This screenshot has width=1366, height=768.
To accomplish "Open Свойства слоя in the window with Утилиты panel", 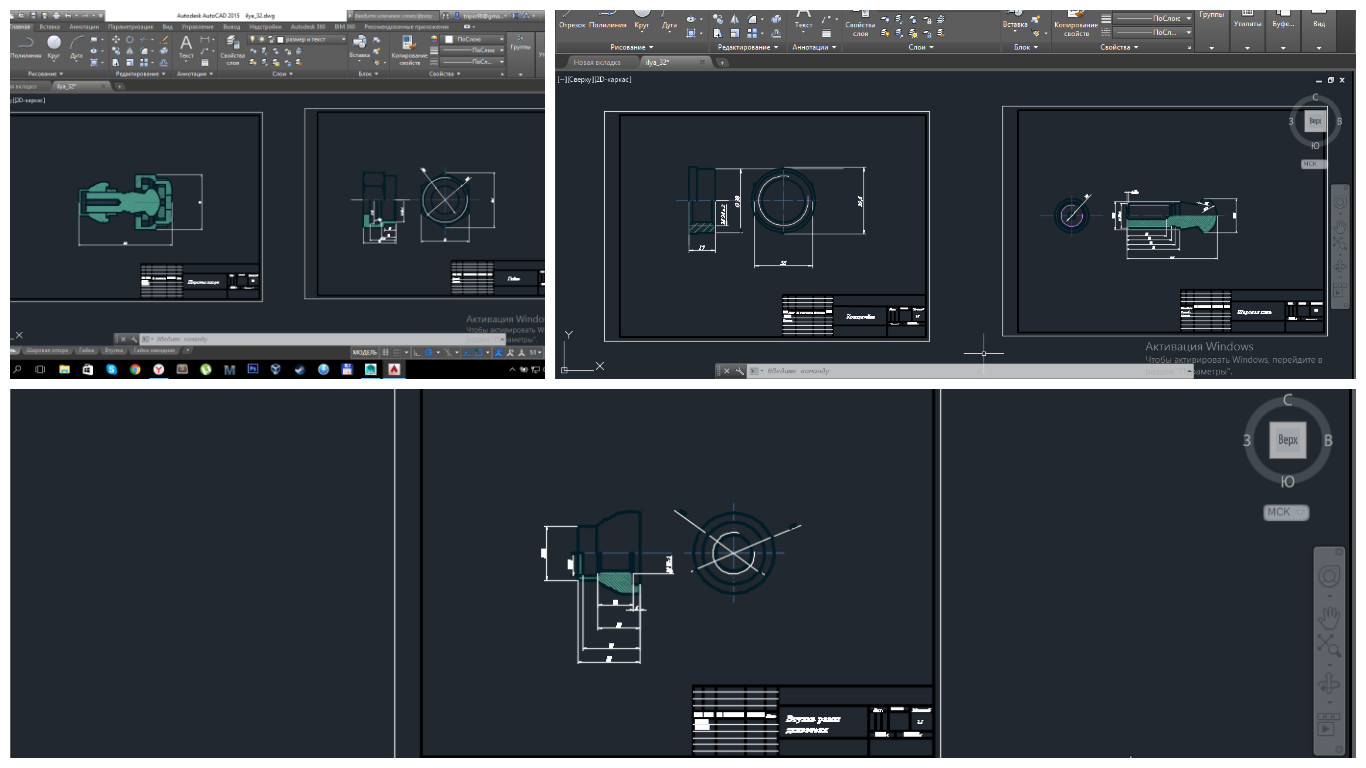I will (x=860, y=22).
